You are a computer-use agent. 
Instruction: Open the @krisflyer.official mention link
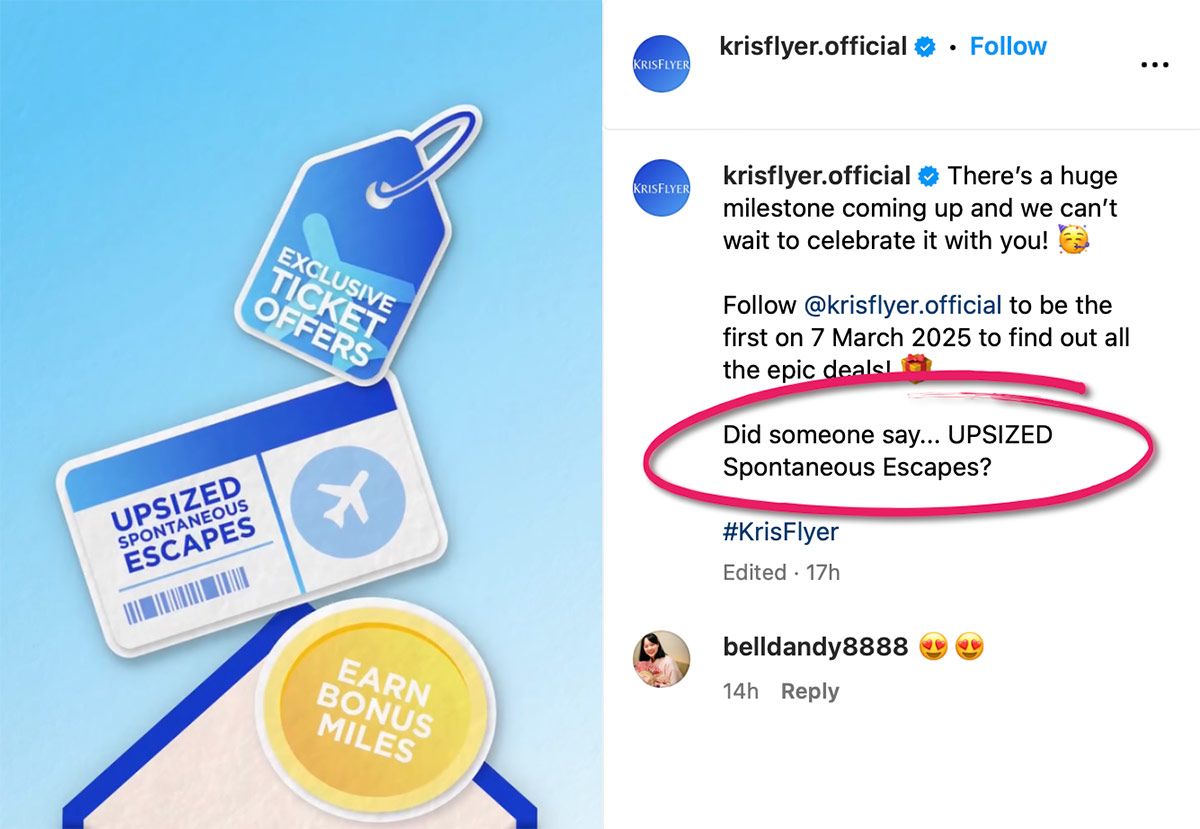[902, 305]
